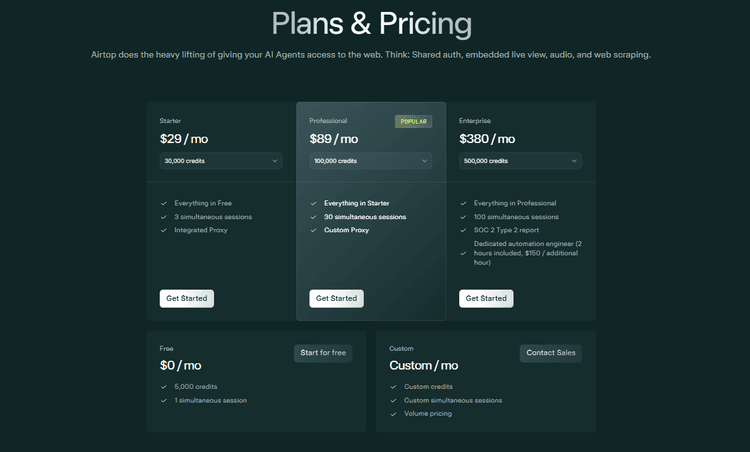Open the 100,000 credits dropdown
Viewport: 750px width, 452px height.
[371, 161]
